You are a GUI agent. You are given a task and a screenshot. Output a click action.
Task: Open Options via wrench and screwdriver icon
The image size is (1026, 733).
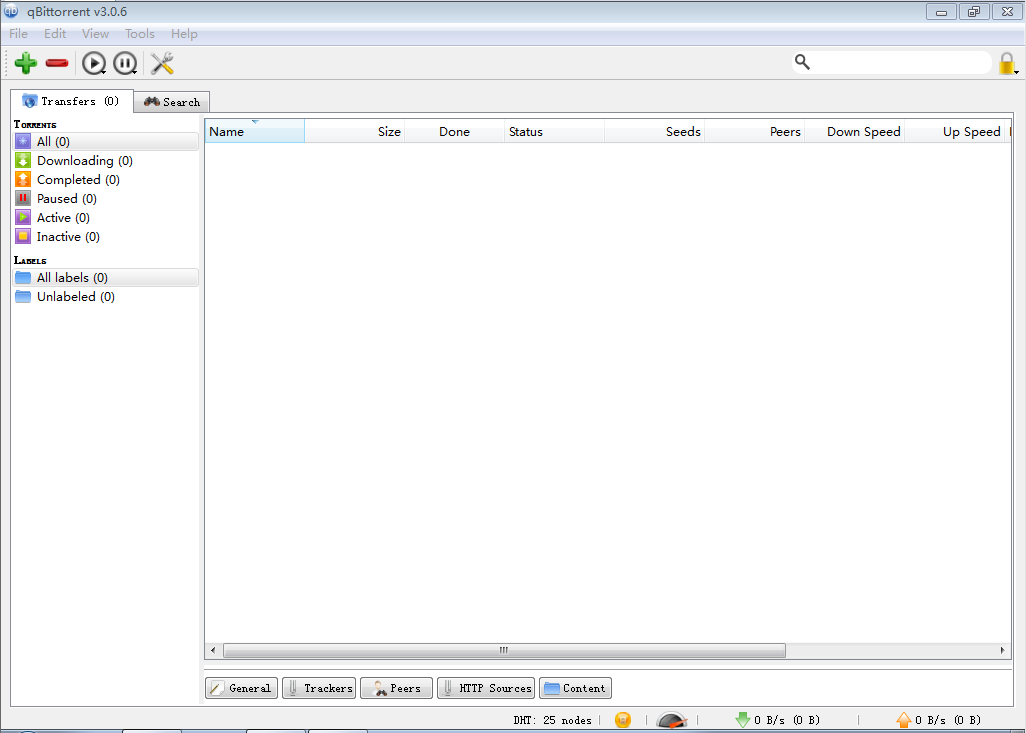click(x=162, y=63)
